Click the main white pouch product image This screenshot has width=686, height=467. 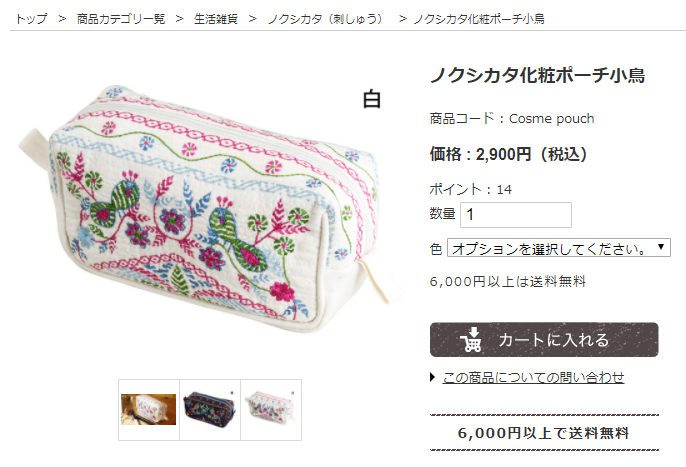tap(210, 208)
